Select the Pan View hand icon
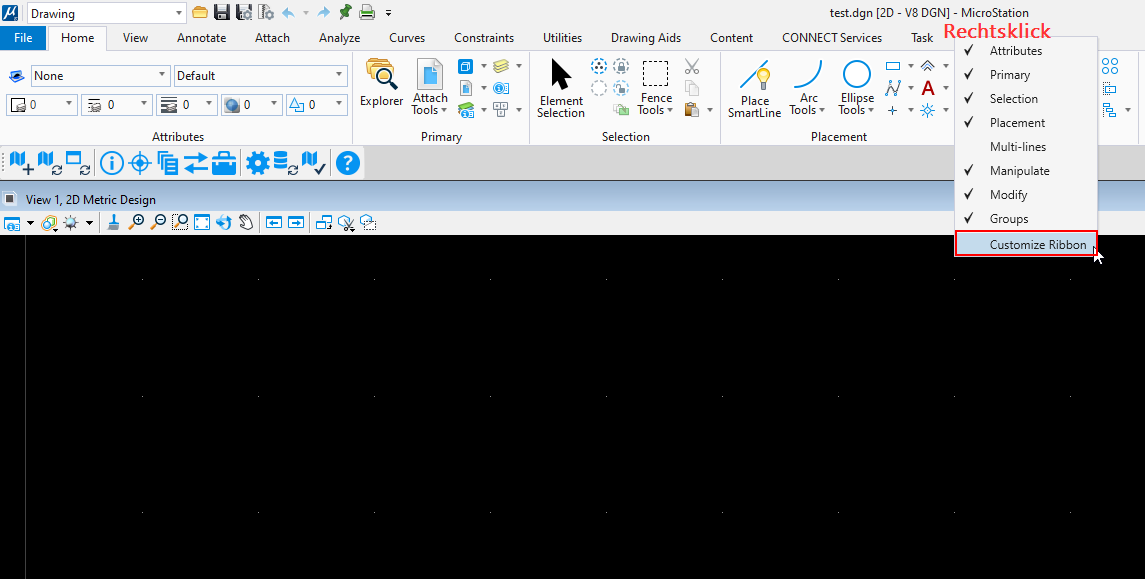 click(245, 223)
